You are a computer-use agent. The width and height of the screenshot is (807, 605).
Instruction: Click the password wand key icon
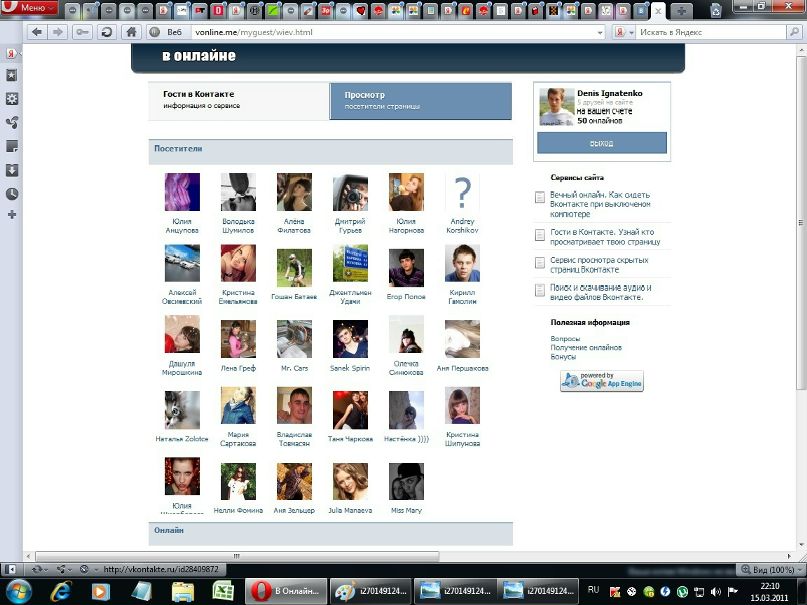click(82, 32)
